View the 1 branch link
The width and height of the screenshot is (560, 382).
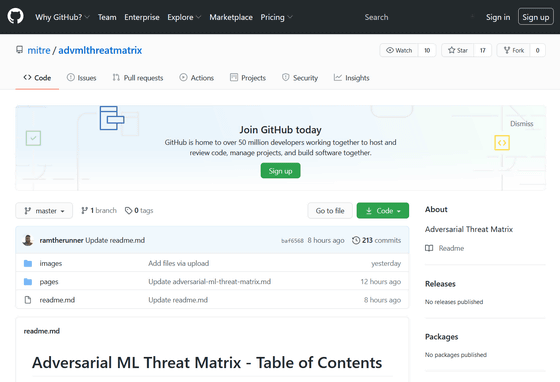[x=99, y=211]
